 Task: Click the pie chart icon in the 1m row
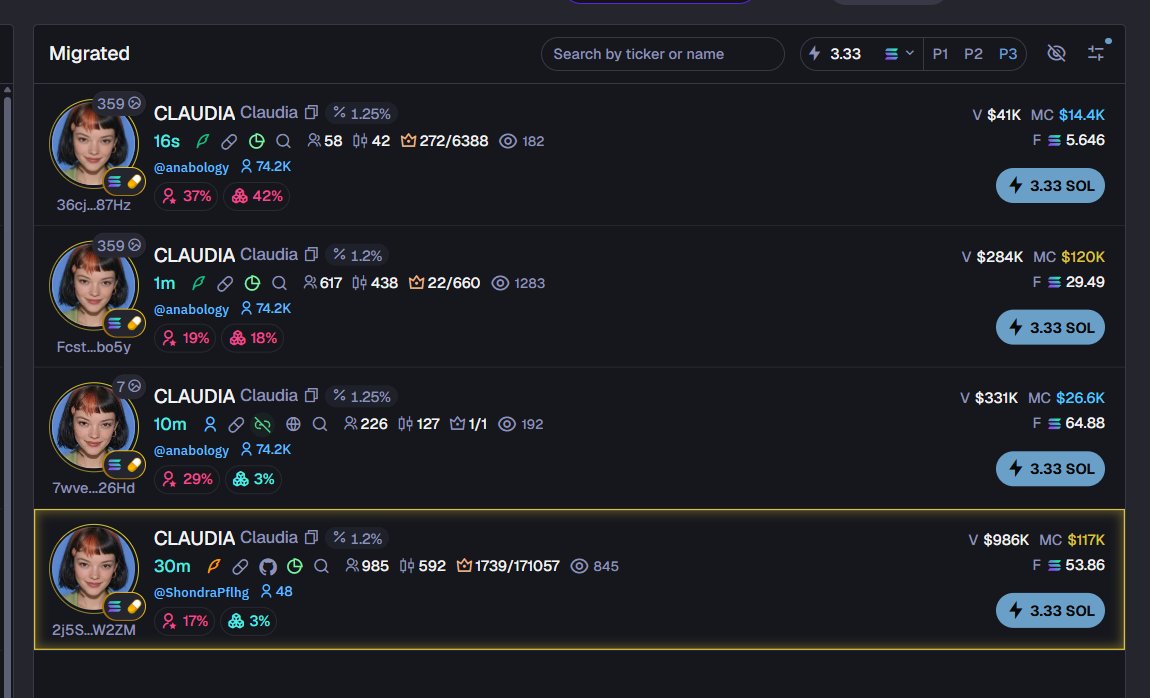(x=252, y=283)
